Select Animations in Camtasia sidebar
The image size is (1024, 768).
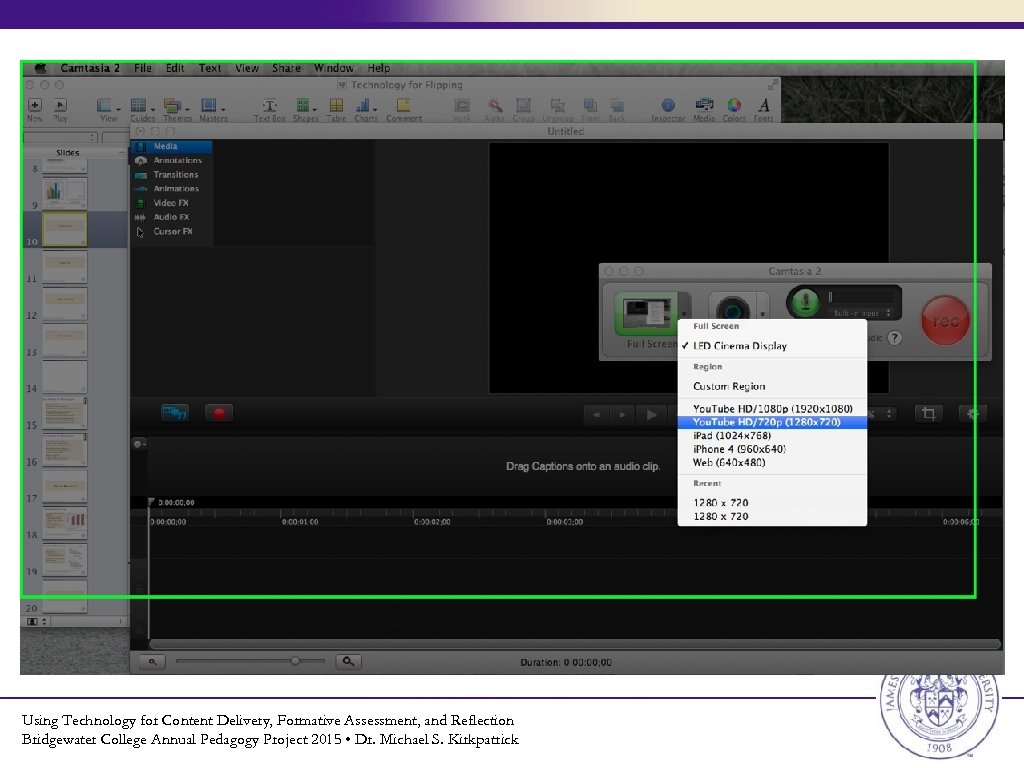pyautogui.click(x=171, y=189)
